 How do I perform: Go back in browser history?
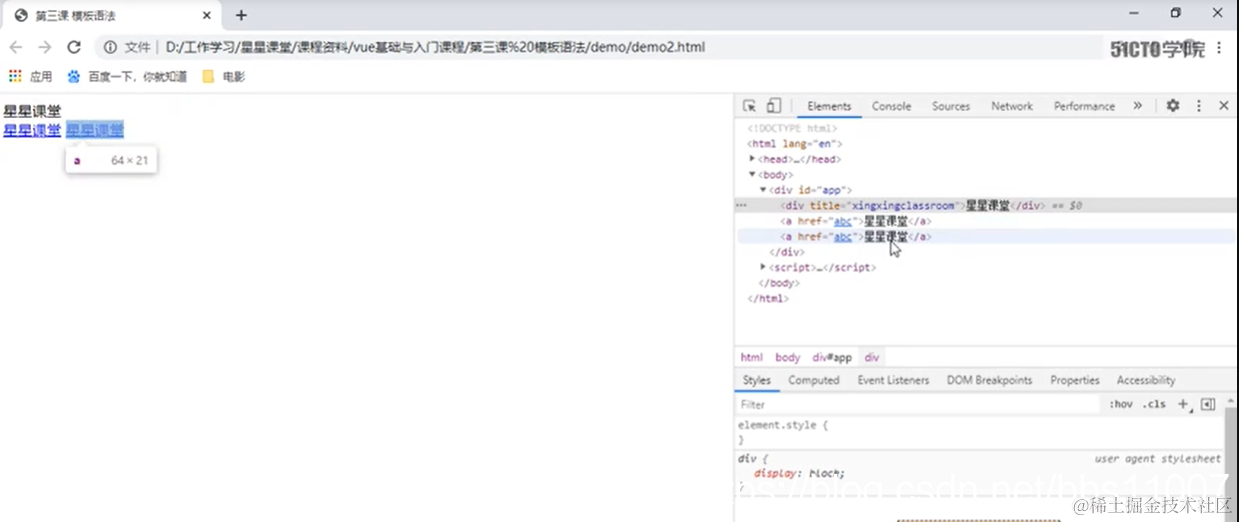tap(16, 47)
